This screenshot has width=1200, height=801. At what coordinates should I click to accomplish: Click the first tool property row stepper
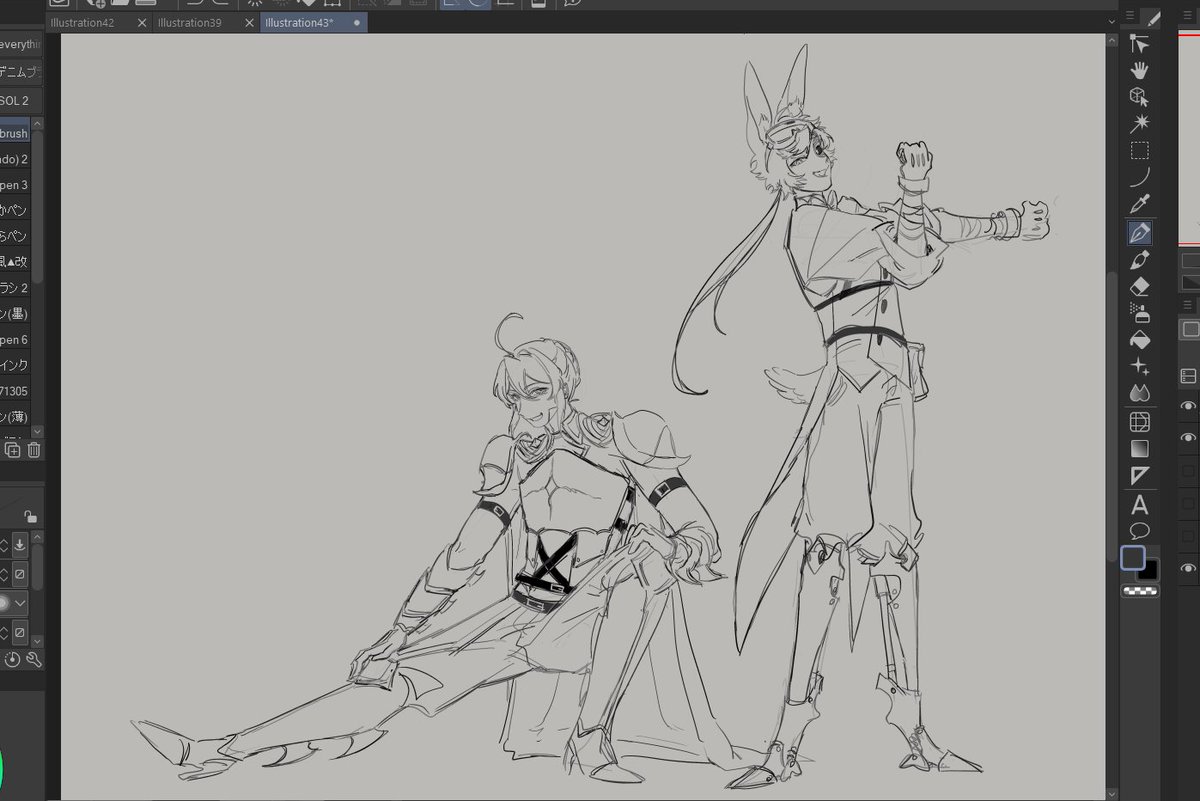[x=3, y=546]
